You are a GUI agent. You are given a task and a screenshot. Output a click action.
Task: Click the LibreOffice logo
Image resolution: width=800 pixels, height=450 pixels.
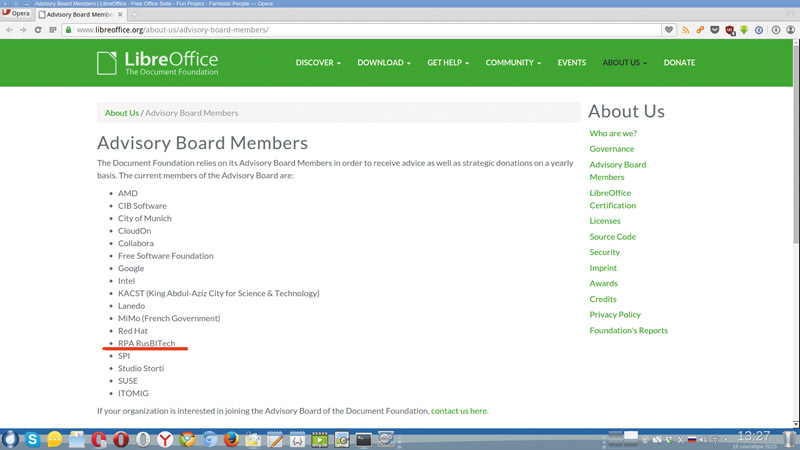pos(158,63)
